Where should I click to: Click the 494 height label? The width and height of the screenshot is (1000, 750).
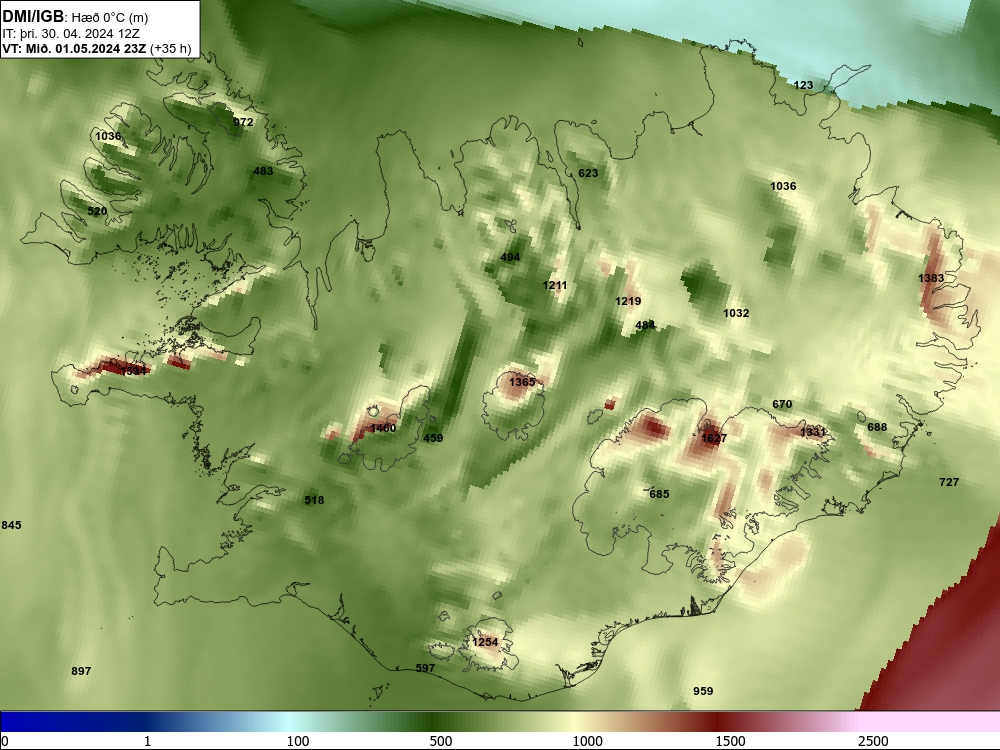point(510,257)
